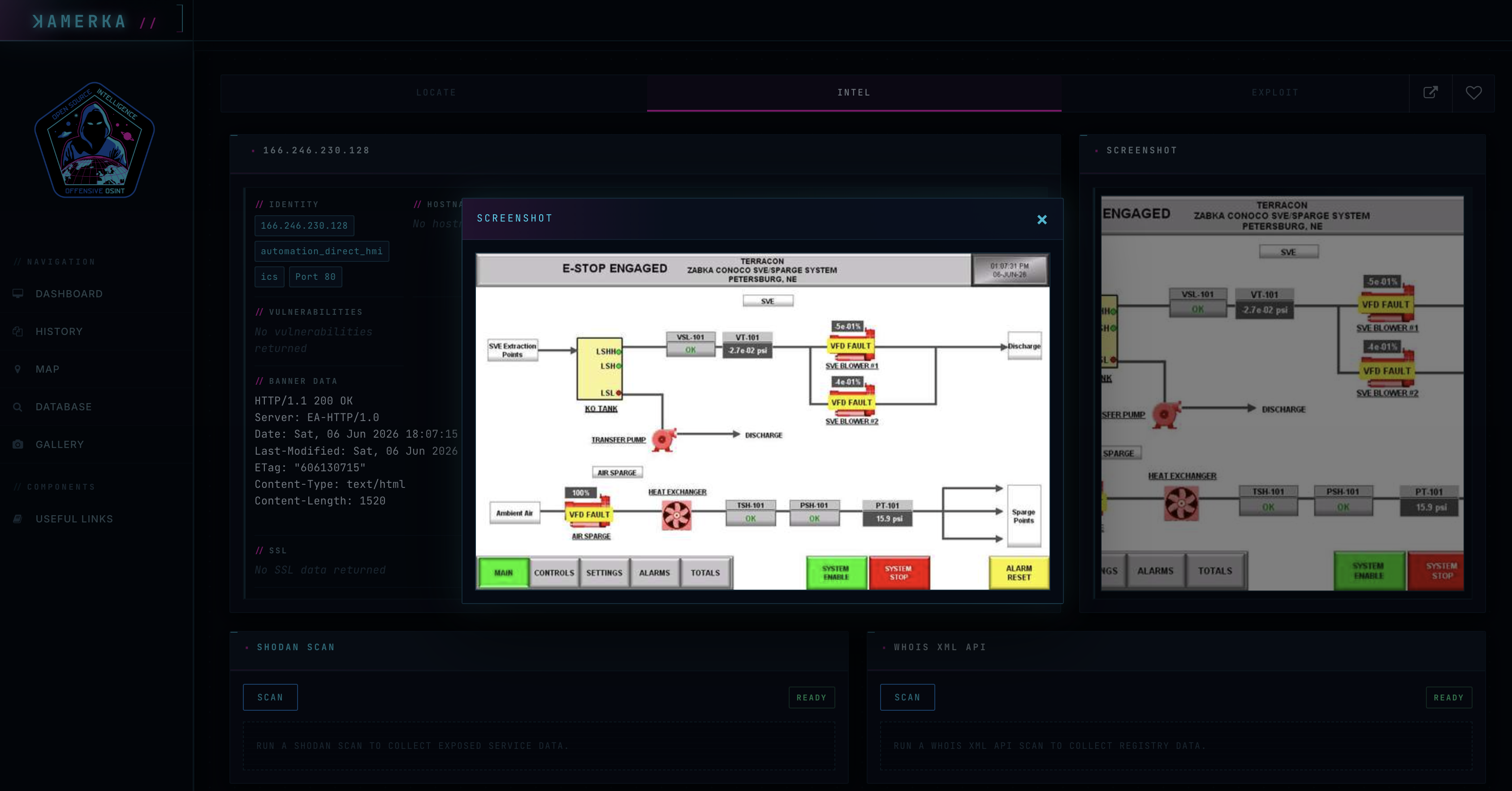Click the Map pin icon

(x=18, y=369)
